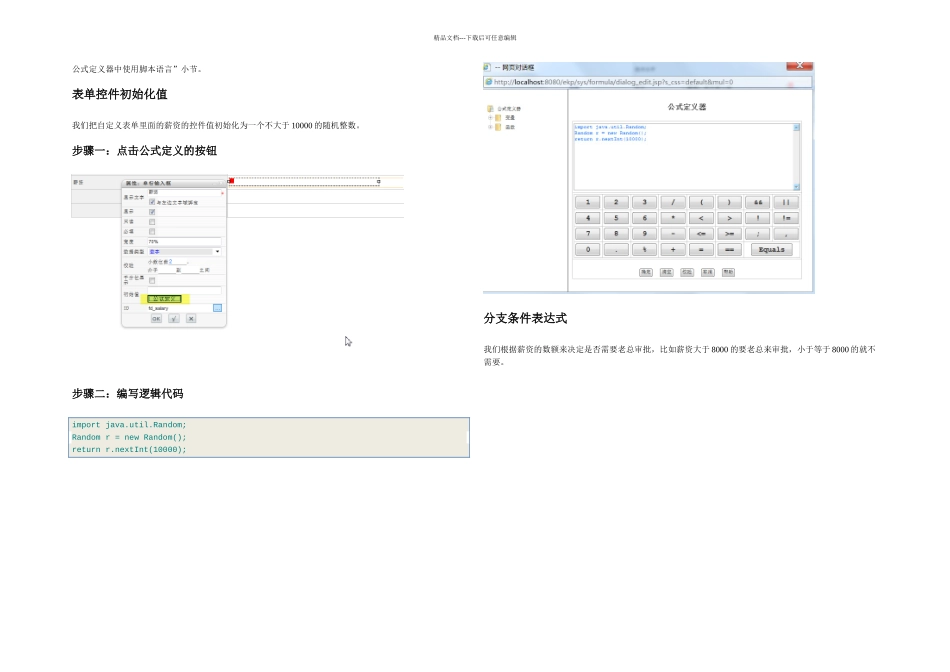This screenshot has width=950, height=672.
Task: Click the IE icon in the localhost address bar
Action: (488, 82)
